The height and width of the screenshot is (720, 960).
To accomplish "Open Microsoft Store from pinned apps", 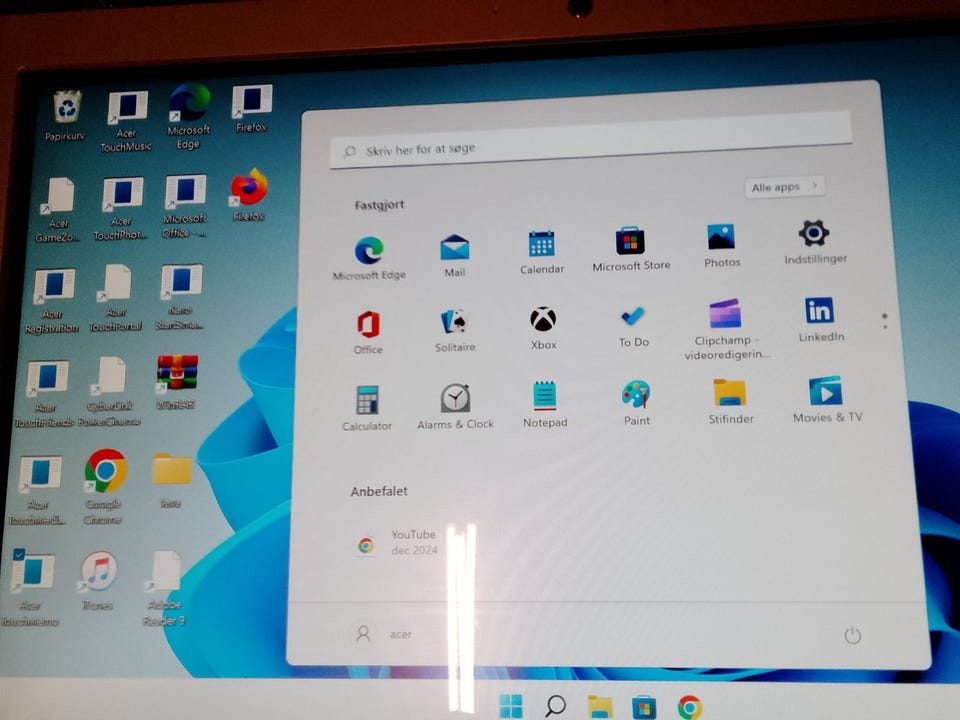I will [631, 249].
